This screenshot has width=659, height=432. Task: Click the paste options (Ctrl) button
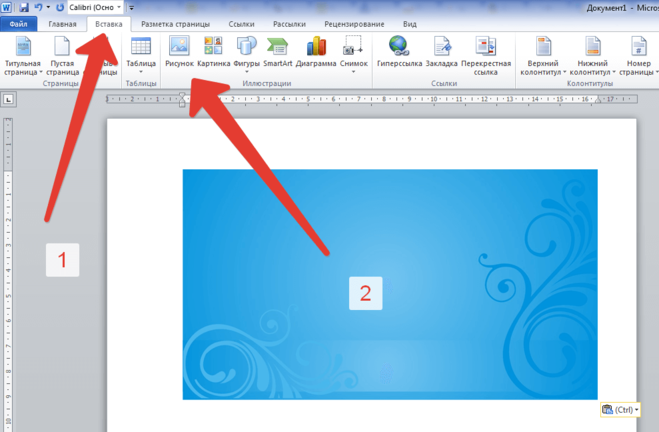point(621,410)
